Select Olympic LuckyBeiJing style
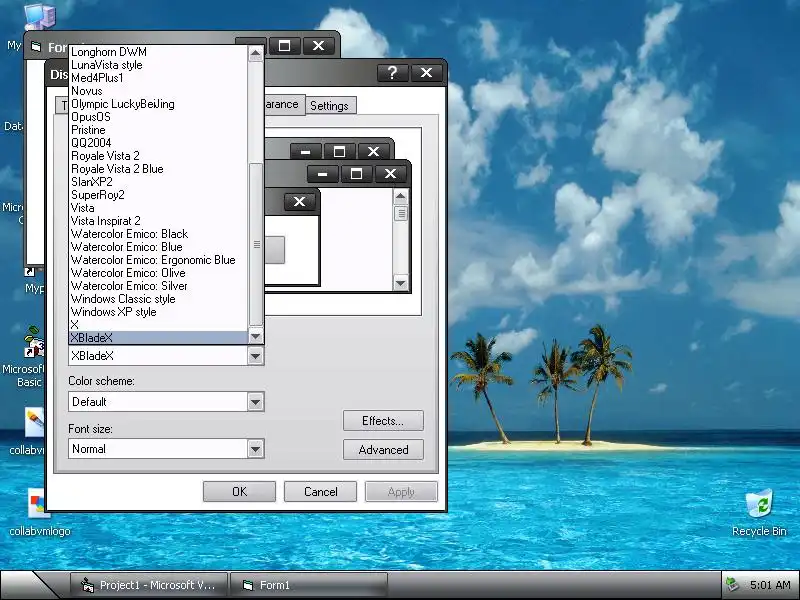Screen dimensions: 800x600 pos(158,104)
